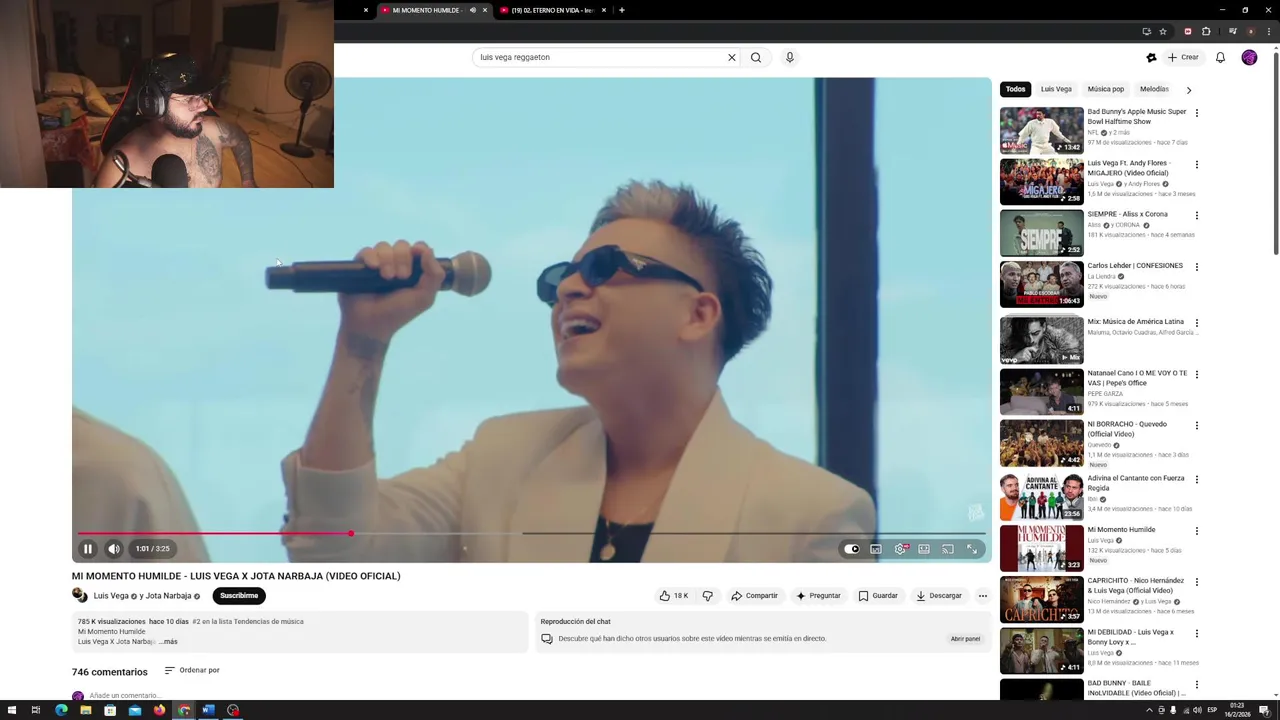The height and width of the screenshot is (720, 1280).
Task: Save video with the Guardar button
Action: click(878, 596)
